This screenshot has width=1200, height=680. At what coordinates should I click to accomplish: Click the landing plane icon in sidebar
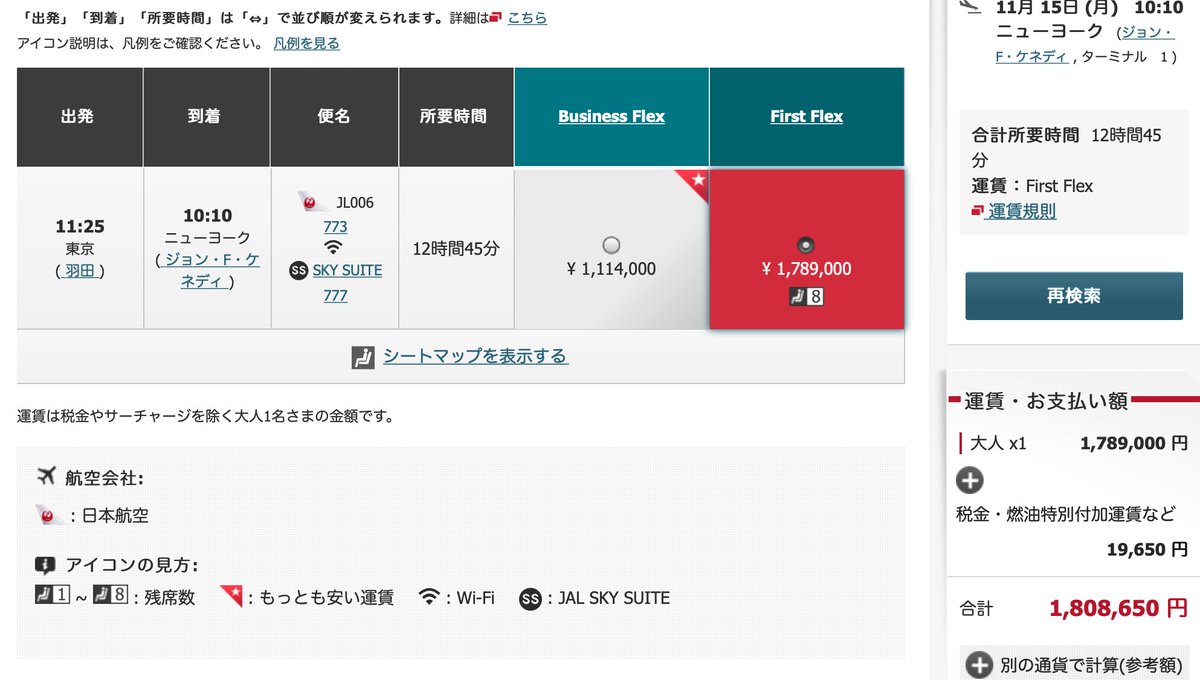tap(969, 6)
